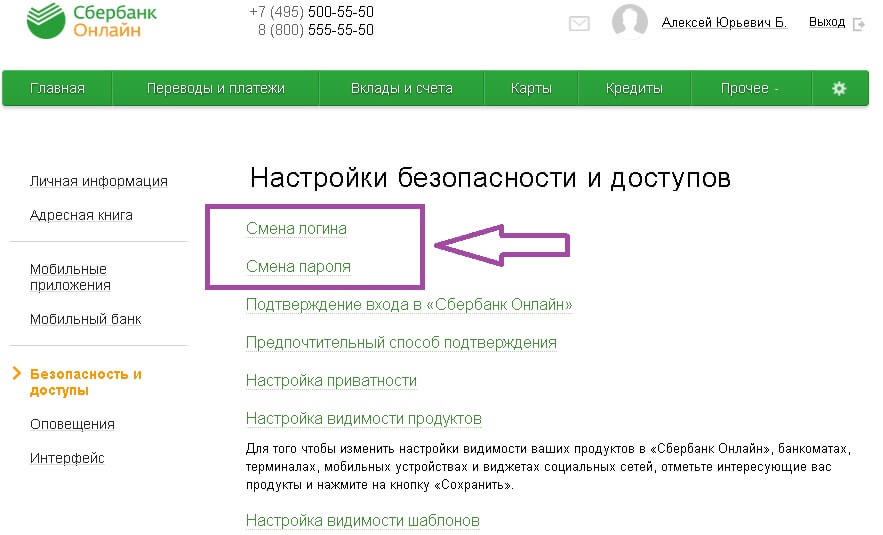
Task: Open the Вклады и счета tab
Action: [x=402, y=88]
